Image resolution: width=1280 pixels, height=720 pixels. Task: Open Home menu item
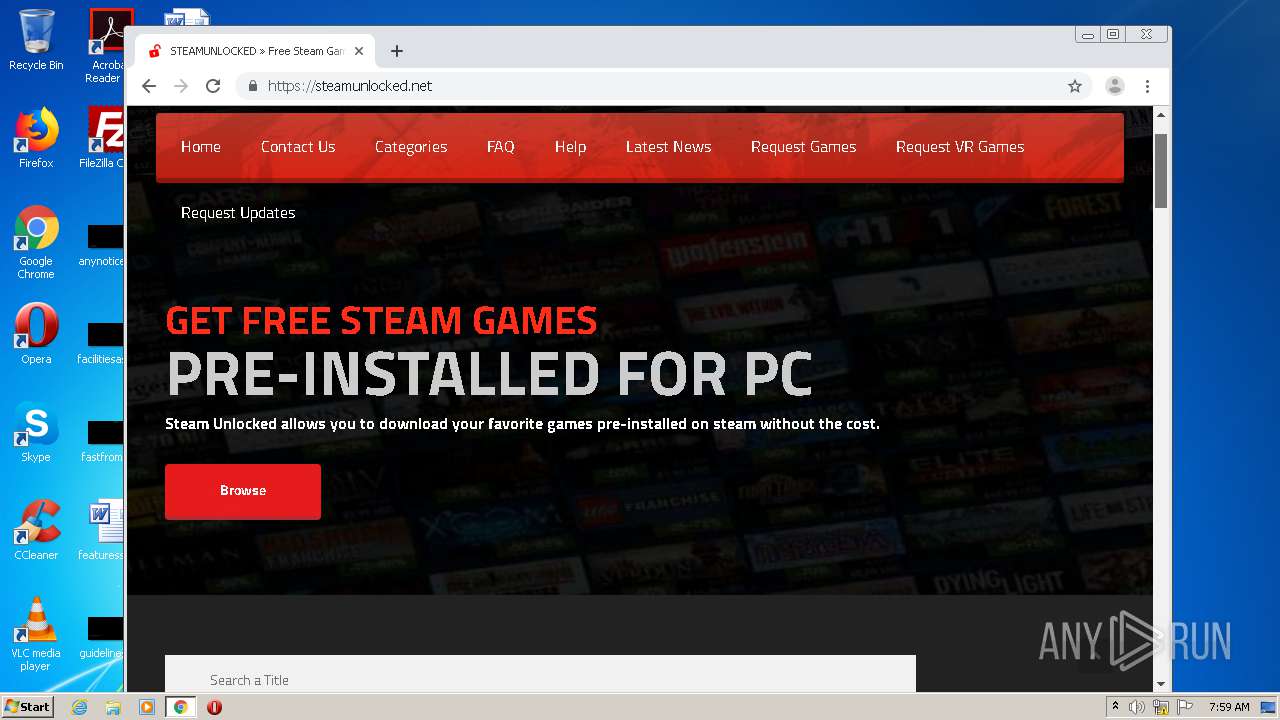pyautogui.click(x=201, y=147)
